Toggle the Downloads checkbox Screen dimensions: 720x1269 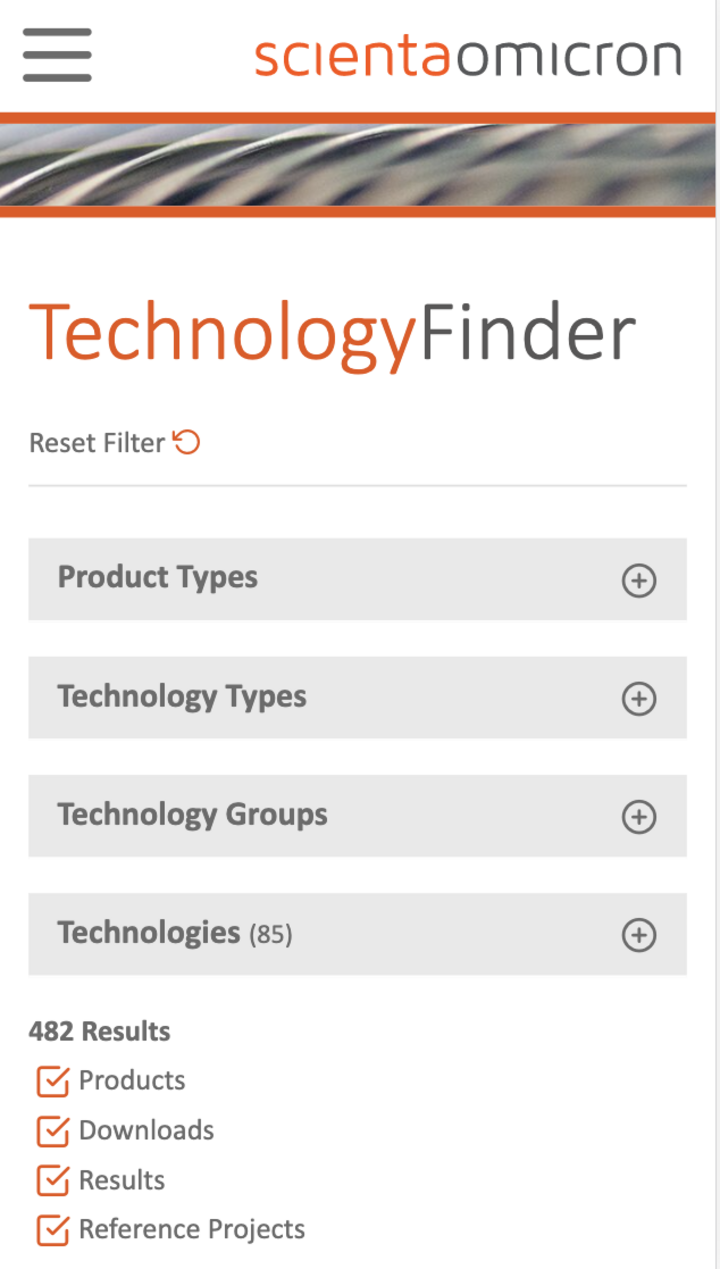(x=52, y=1131)
